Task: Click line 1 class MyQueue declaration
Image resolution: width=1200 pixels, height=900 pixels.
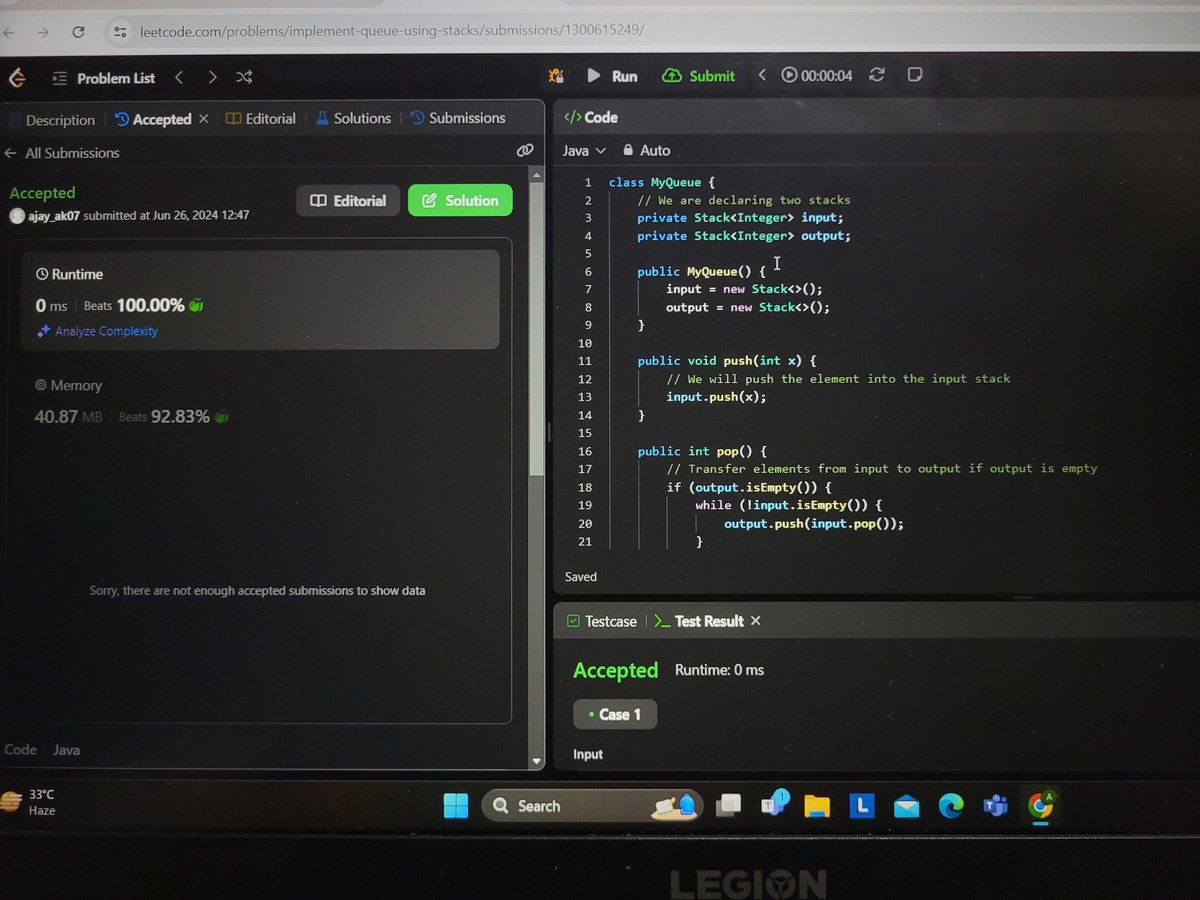Action: [x=662, y=182]
